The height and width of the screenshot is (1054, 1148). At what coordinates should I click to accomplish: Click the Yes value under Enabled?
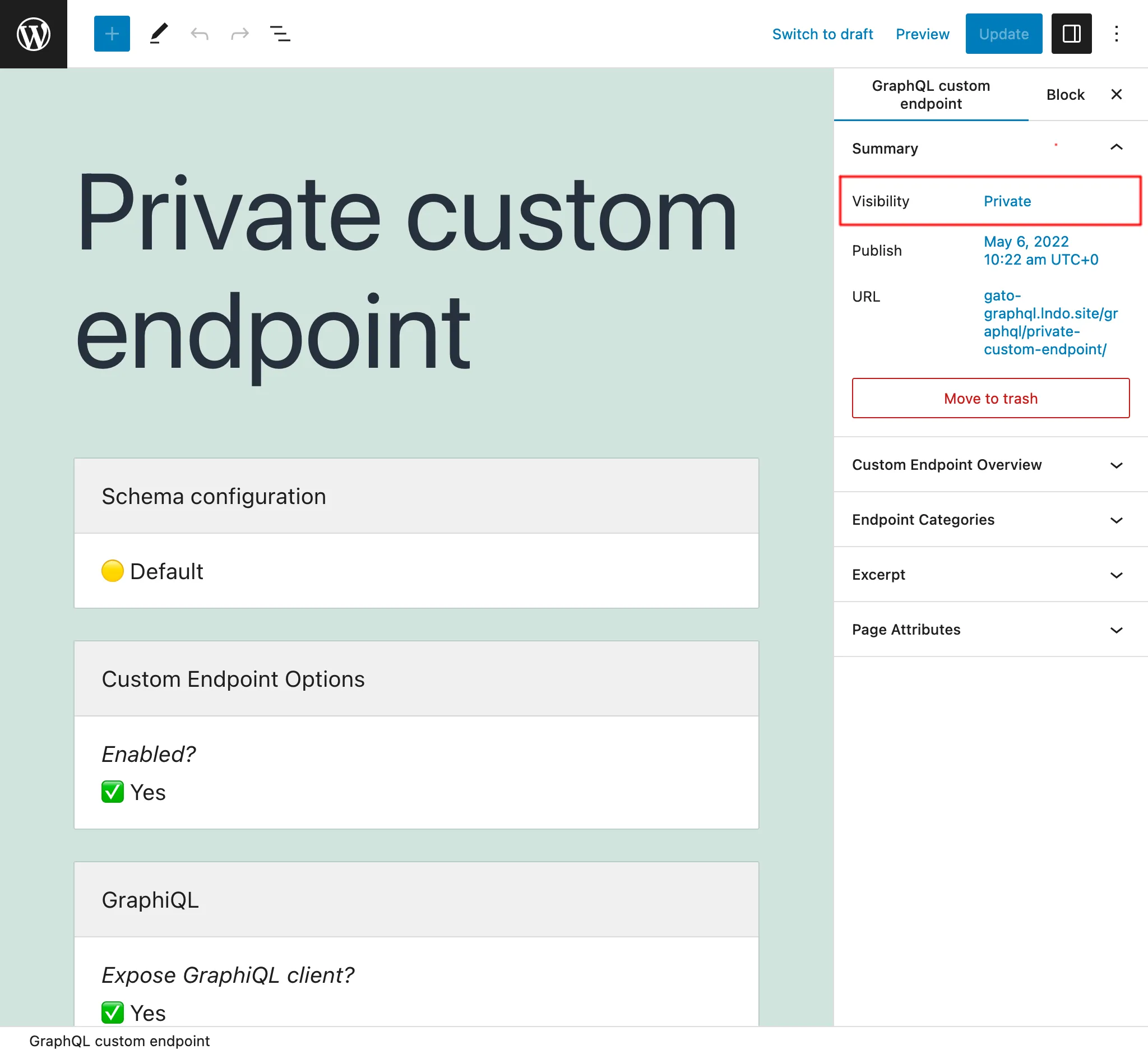coord(133,792)
